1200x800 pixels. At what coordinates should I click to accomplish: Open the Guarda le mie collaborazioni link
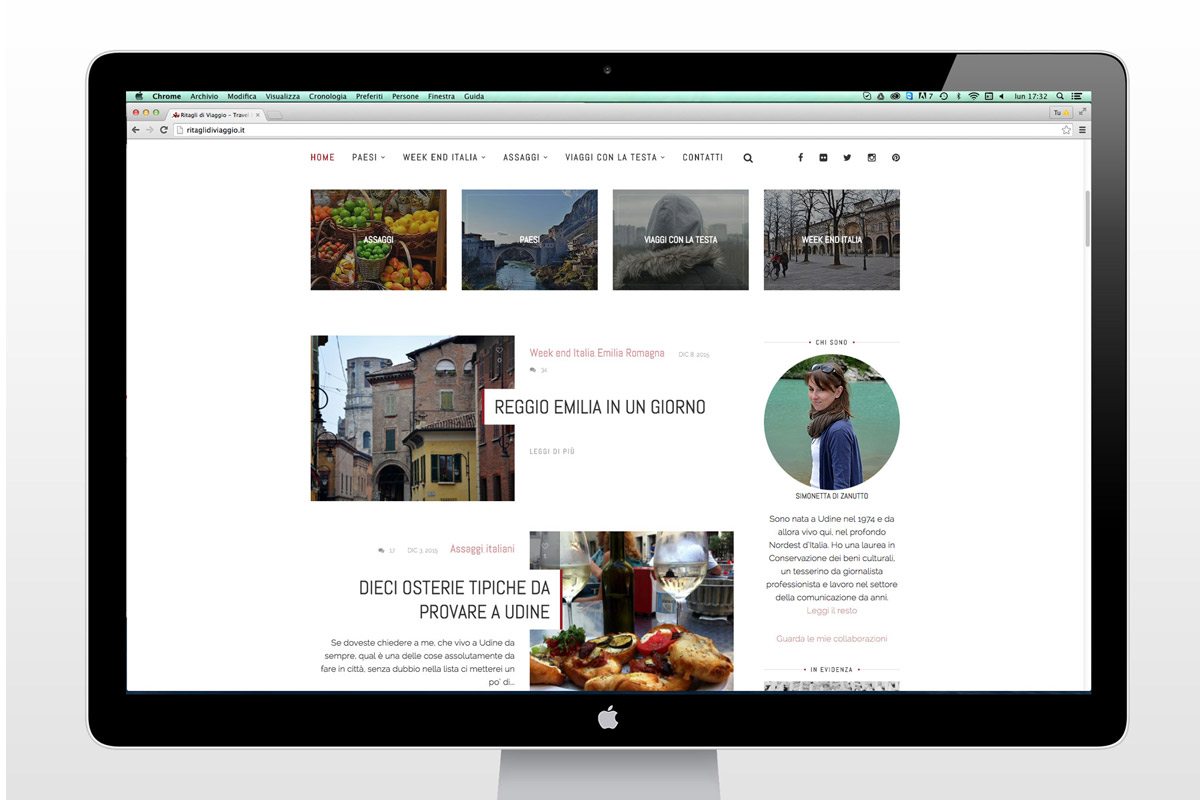[831, 639]
